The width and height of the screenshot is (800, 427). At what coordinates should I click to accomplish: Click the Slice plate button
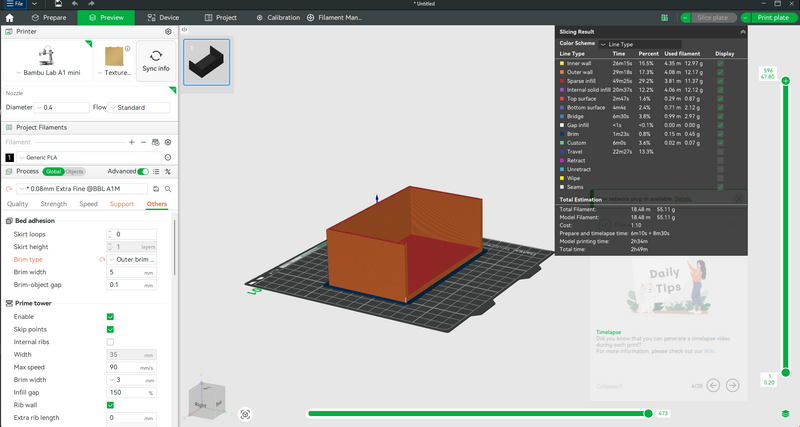pyautogui.click(x=713, y=17)
